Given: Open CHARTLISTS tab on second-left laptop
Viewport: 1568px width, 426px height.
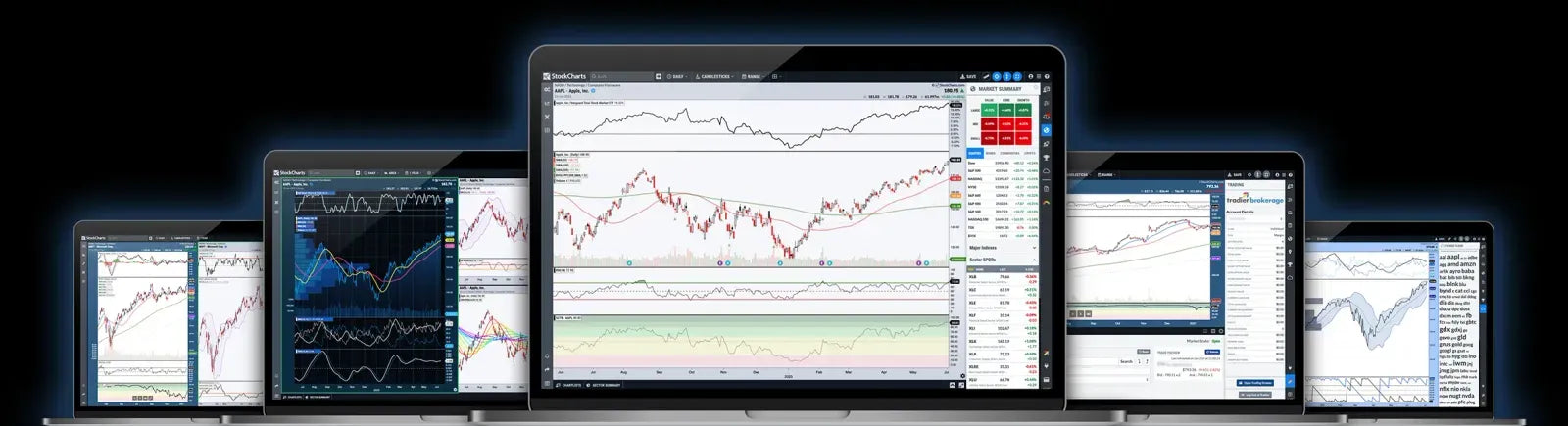Looking at the screenshot, I should click(x=293, y=397).
